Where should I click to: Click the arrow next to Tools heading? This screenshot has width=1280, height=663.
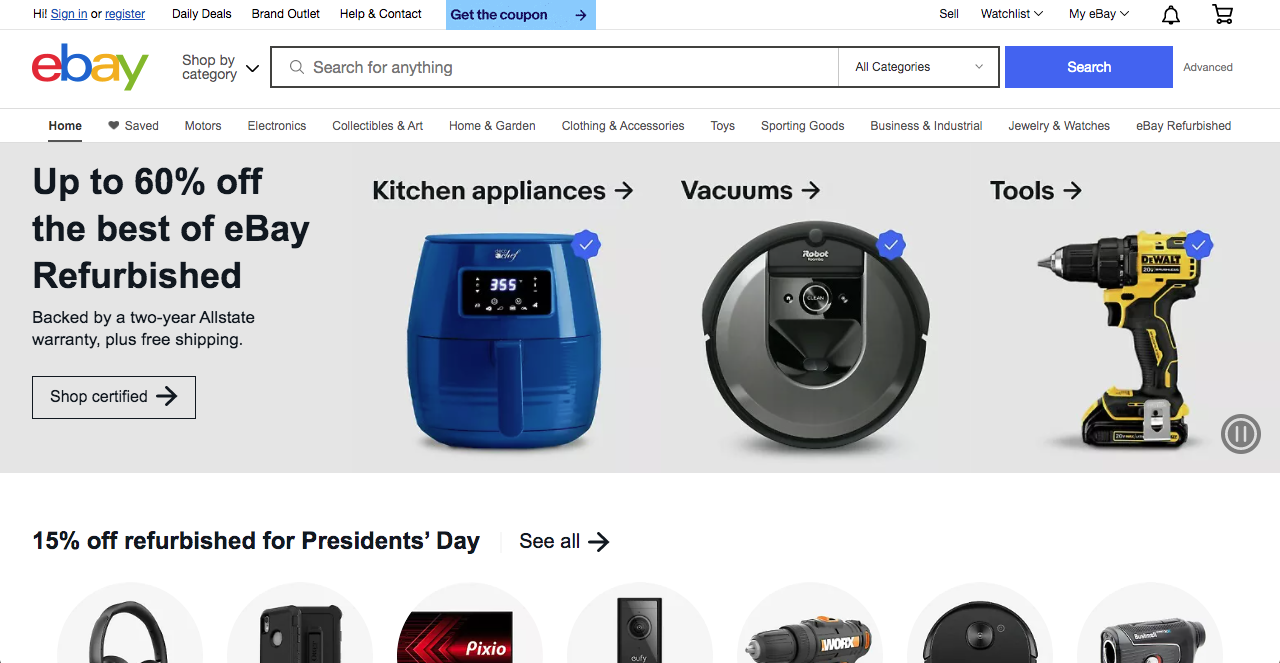click(x=1073, y=190)
